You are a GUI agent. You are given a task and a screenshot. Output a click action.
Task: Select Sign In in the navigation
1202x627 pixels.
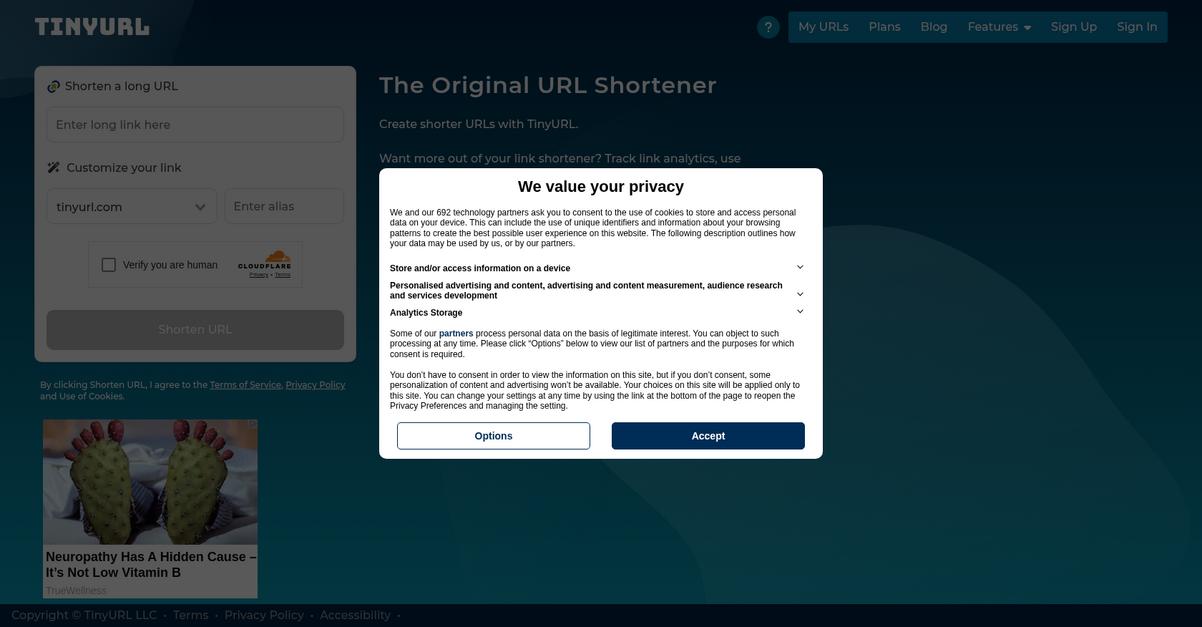(1137, 27)
